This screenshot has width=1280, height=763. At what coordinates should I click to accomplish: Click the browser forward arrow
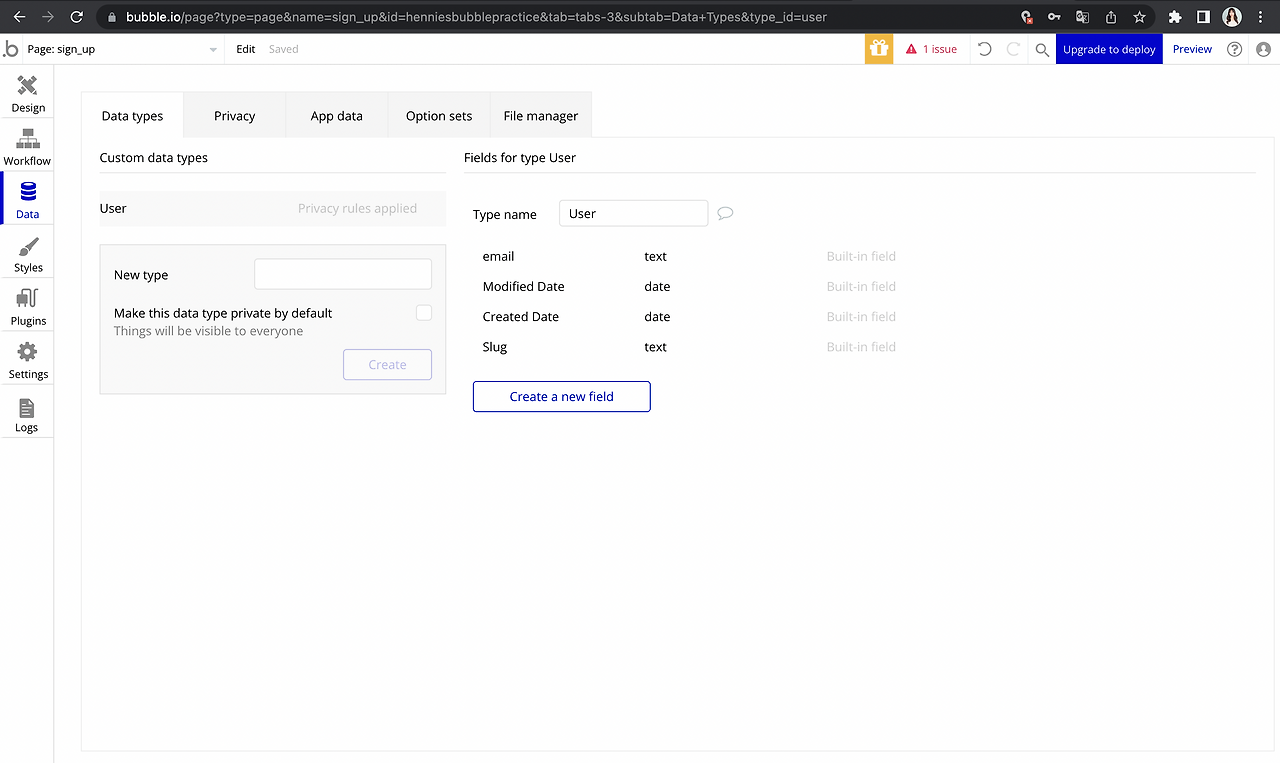click(x=48, y=17)
